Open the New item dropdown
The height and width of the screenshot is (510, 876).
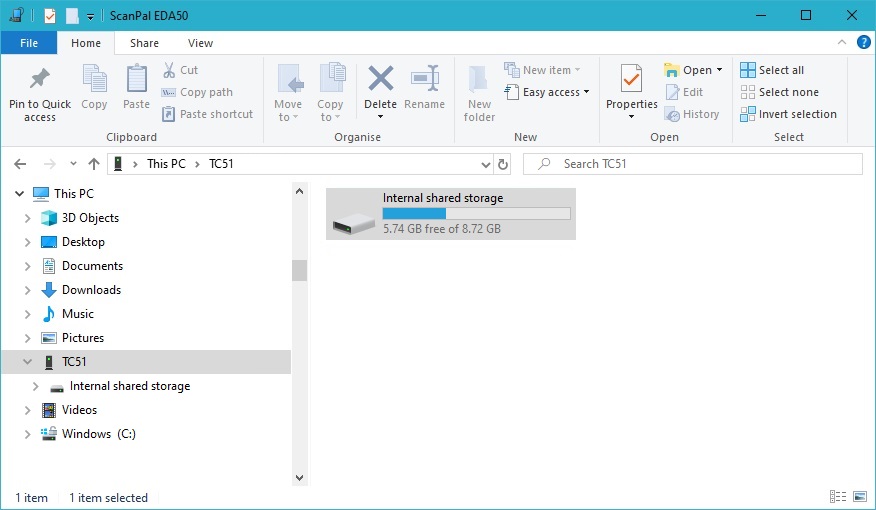542,70
